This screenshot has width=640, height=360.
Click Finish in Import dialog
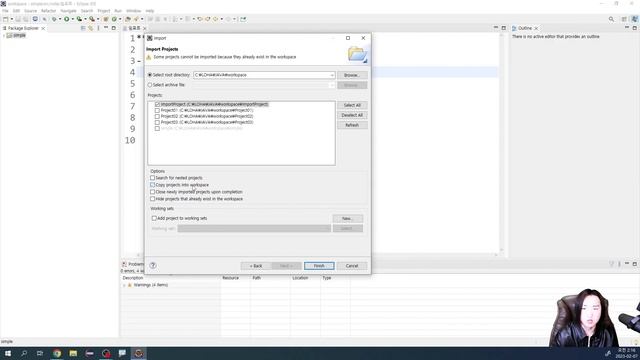point(319,266)
